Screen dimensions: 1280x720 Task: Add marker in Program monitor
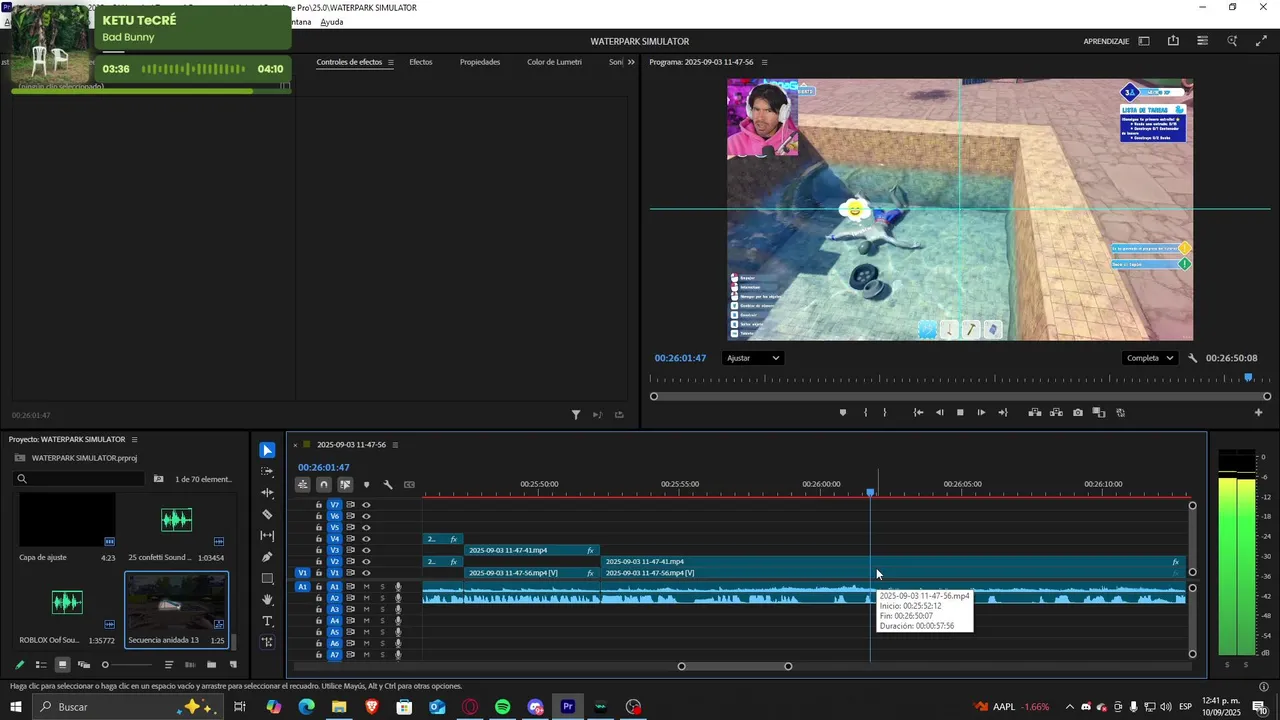843,412
